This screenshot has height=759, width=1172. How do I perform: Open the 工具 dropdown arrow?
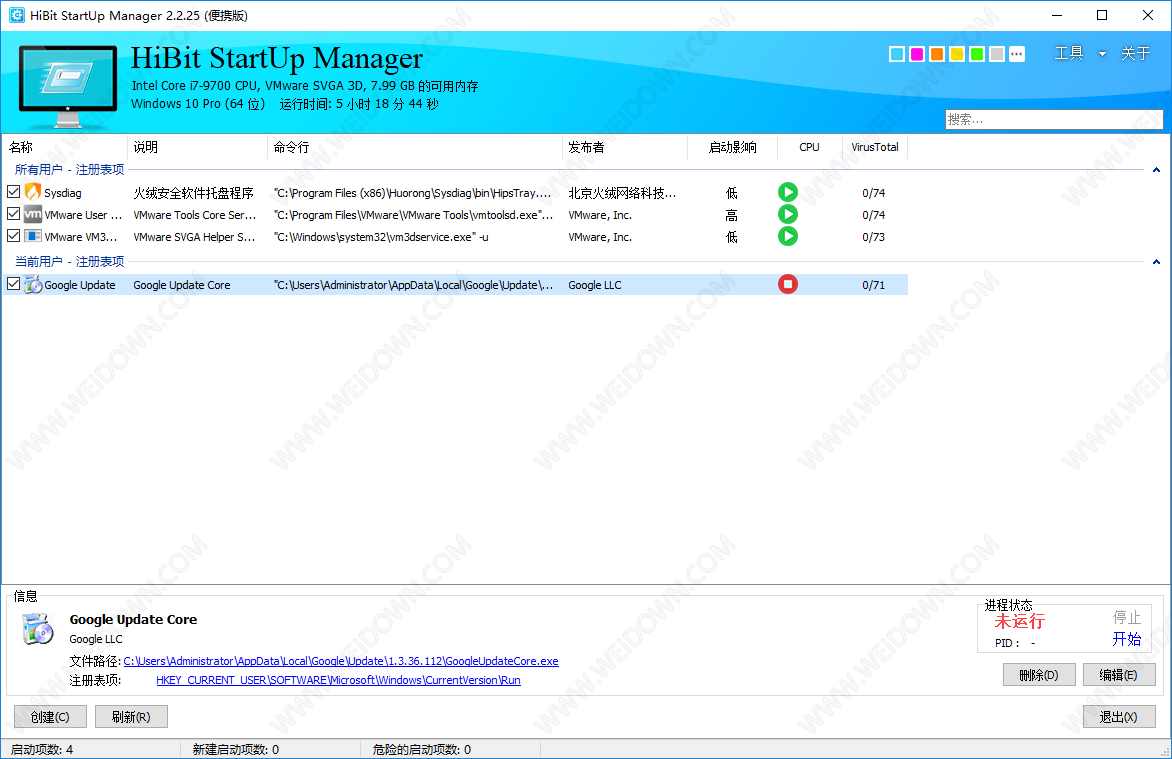(x=1102, y=54)
